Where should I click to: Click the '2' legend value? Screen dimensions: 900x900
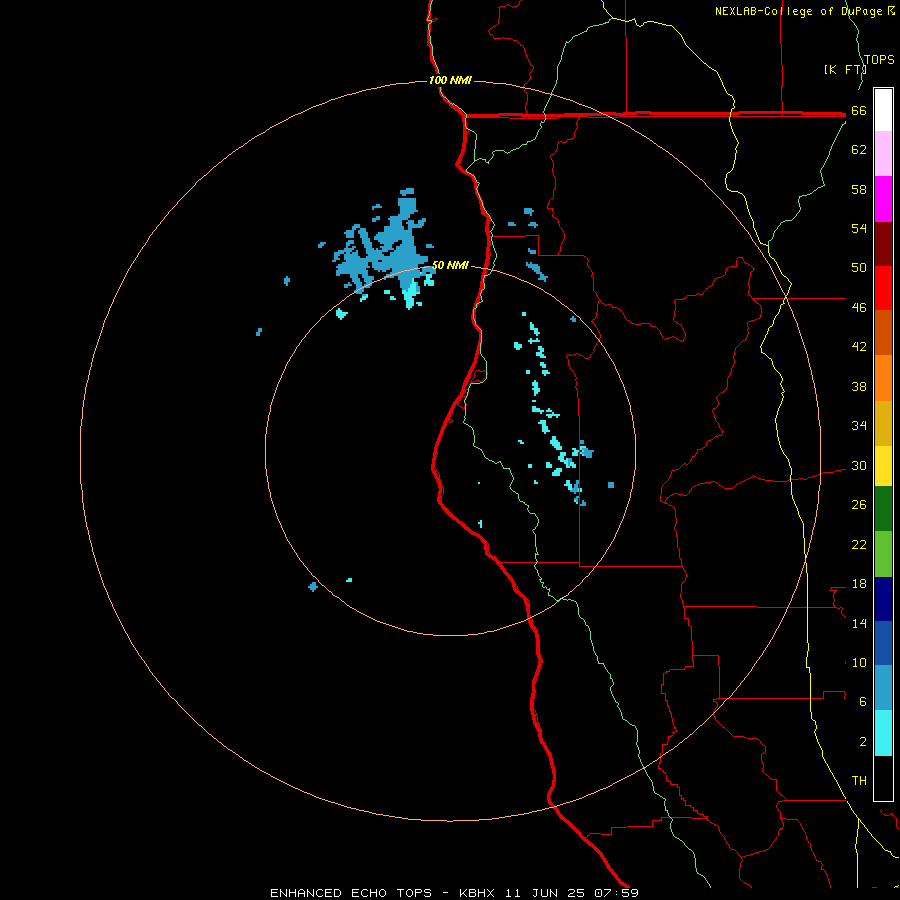[x=863, y=742]
